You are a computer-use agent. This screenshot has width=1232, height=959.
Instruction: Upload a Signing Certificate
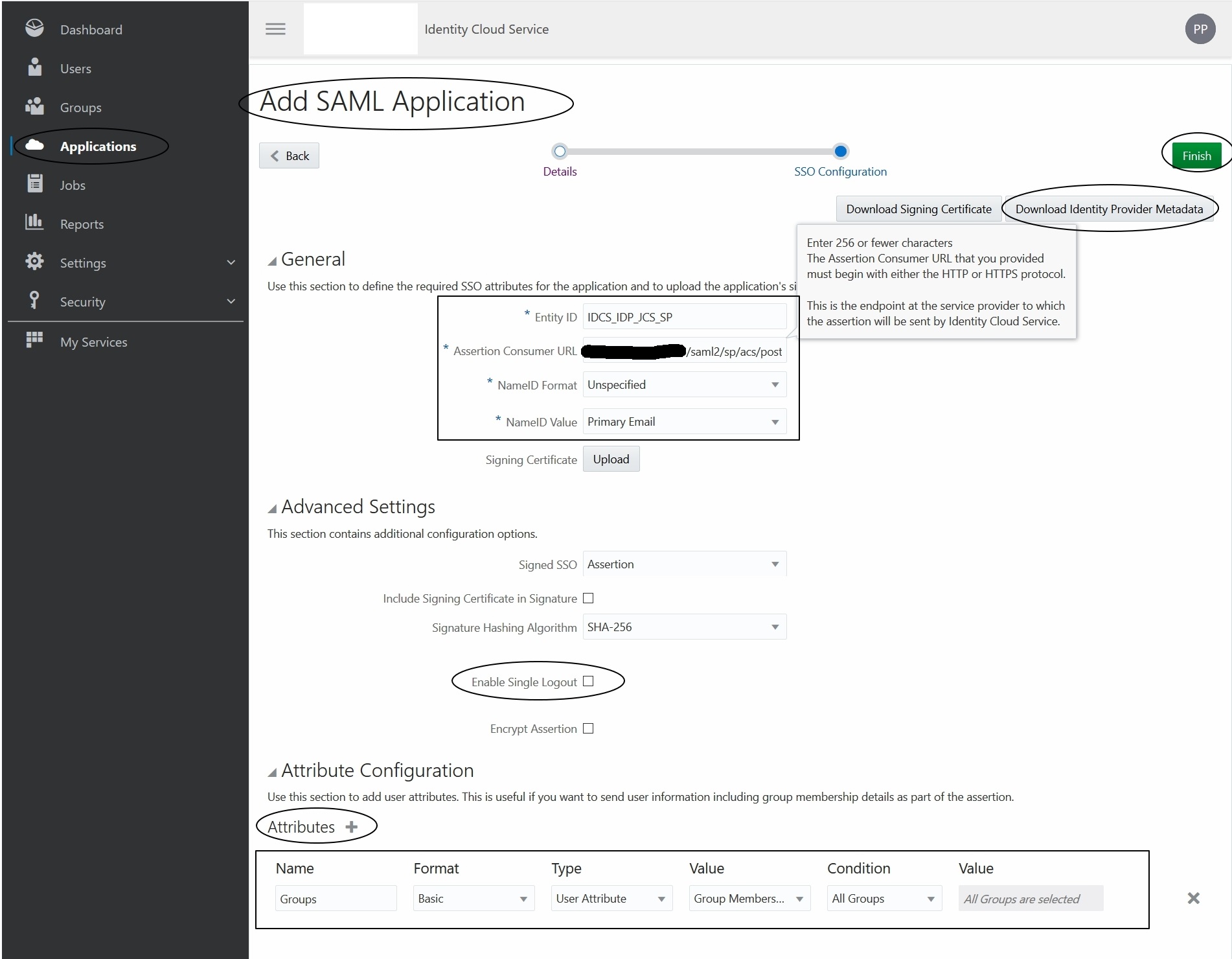tap(611, 459)
